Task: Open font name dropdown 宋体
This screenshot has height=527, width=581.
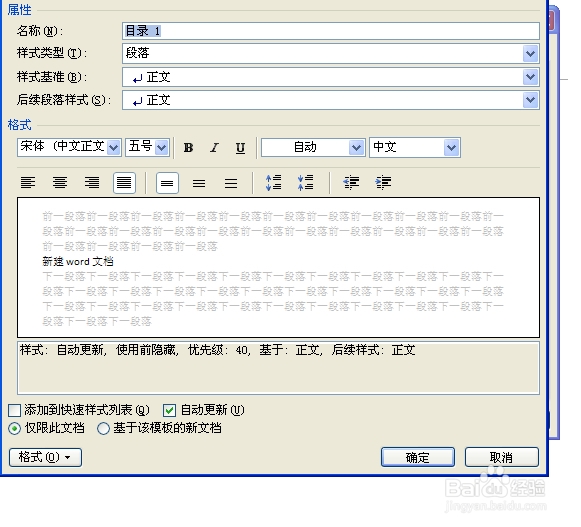Action: 114,148
